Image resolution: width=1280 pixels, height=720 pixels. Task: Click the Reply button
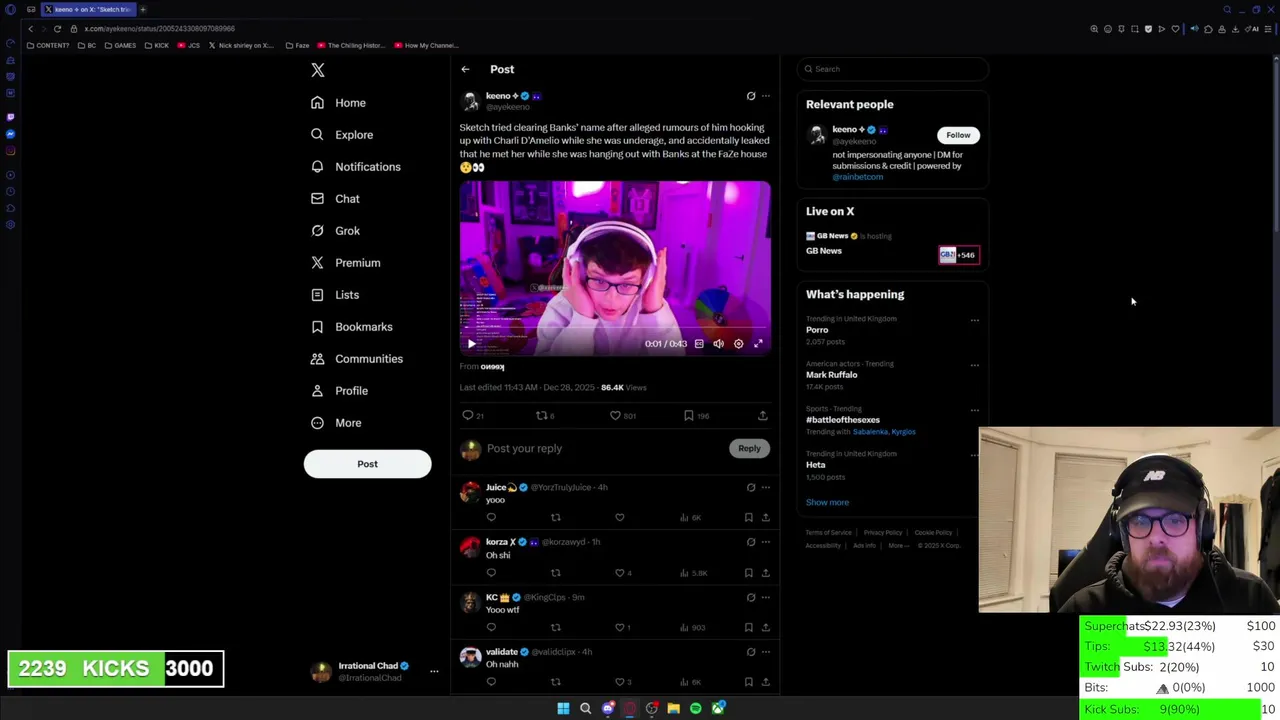pyautogui.click(x=749, y=449)
